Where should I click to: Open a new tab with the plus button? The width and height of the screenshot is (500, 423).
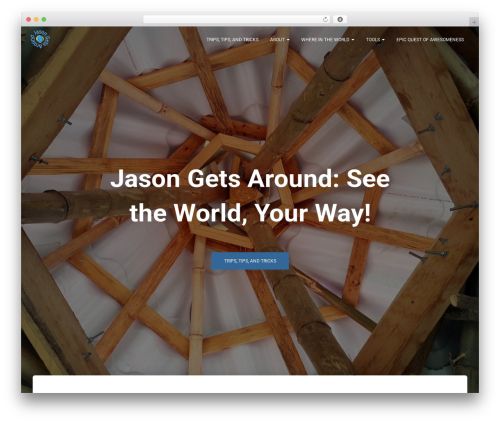474,22
